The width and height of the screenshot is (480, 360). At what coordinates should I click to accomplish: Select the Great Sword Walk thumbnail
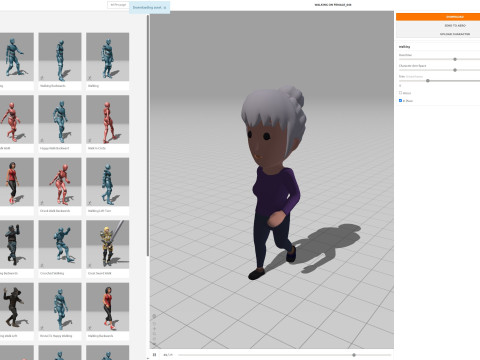pyautogui.click(x=107, y=244)
